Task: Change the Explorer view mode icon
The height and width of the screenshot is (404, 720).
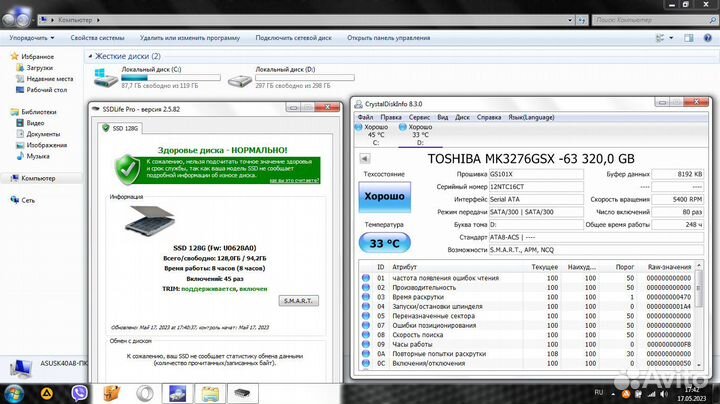Action: click(660, 38)
